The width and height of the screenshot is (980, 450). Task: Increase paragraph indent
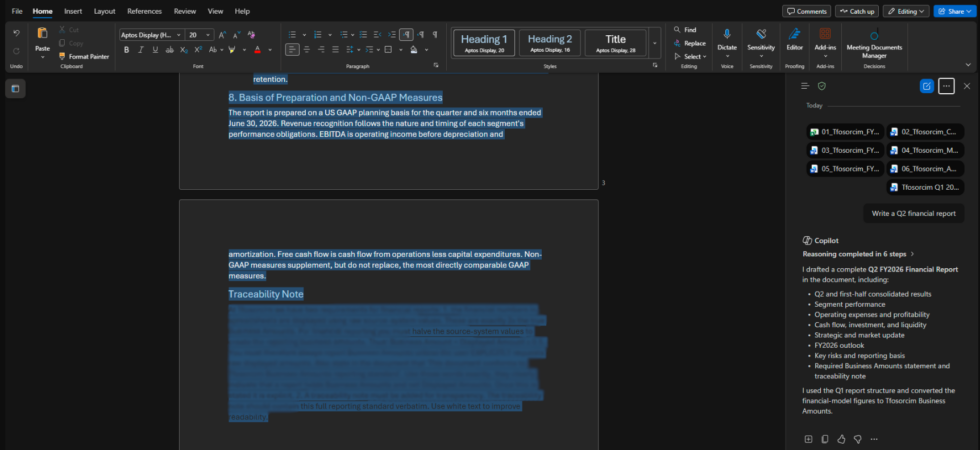[x=392, y=34]
